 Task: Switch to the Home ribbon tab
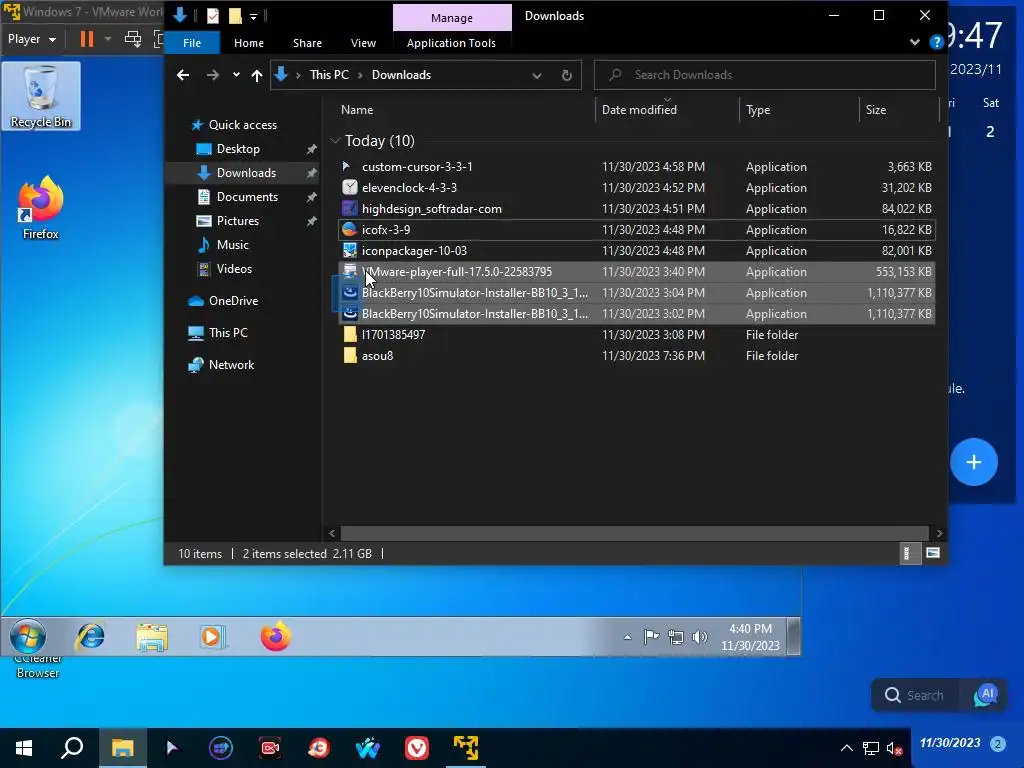click(x=249, y=43)
